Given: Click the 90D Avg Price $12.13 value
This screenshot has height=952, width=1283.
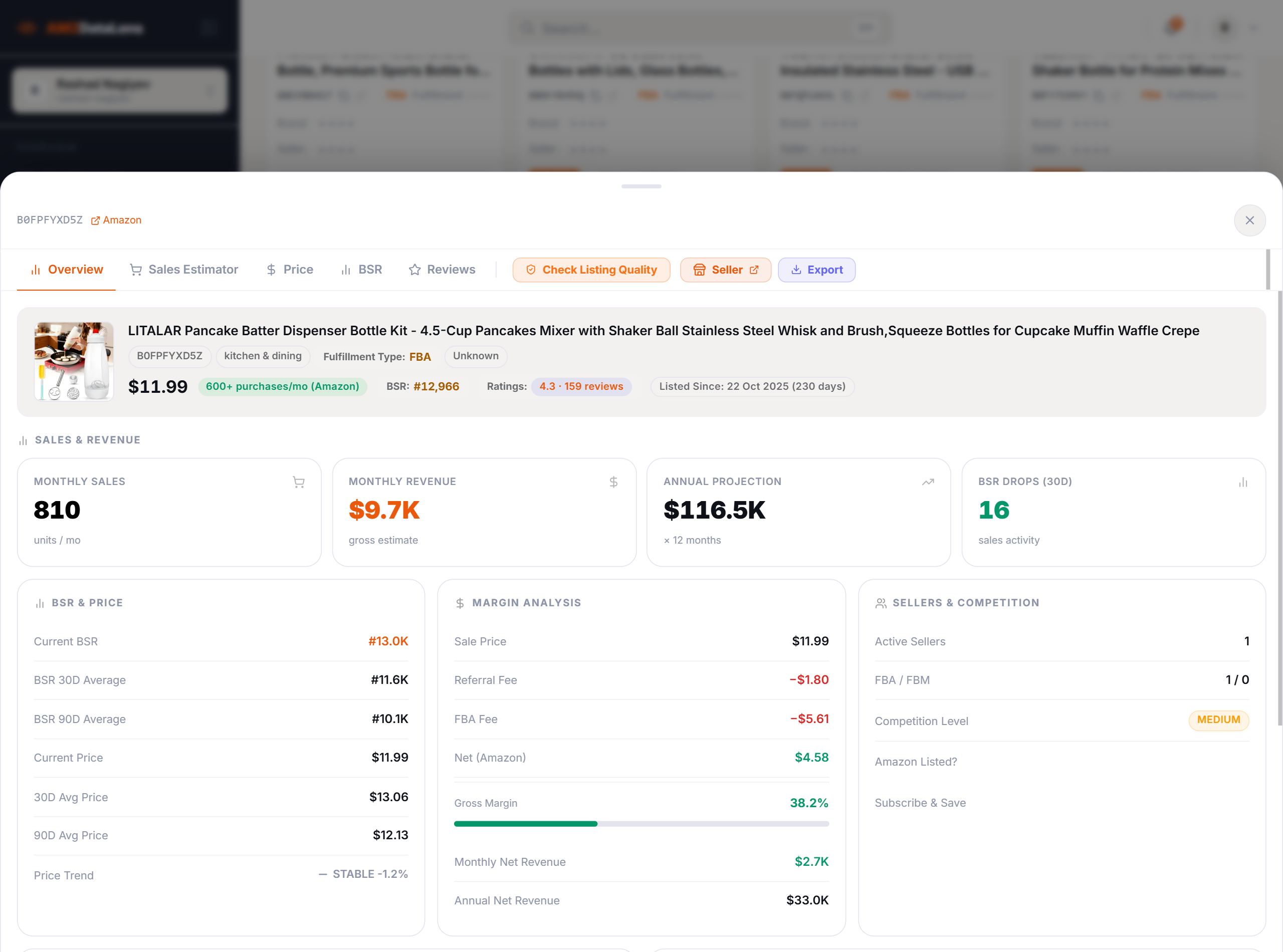Looking at the screenshot, I should (390, 836).
